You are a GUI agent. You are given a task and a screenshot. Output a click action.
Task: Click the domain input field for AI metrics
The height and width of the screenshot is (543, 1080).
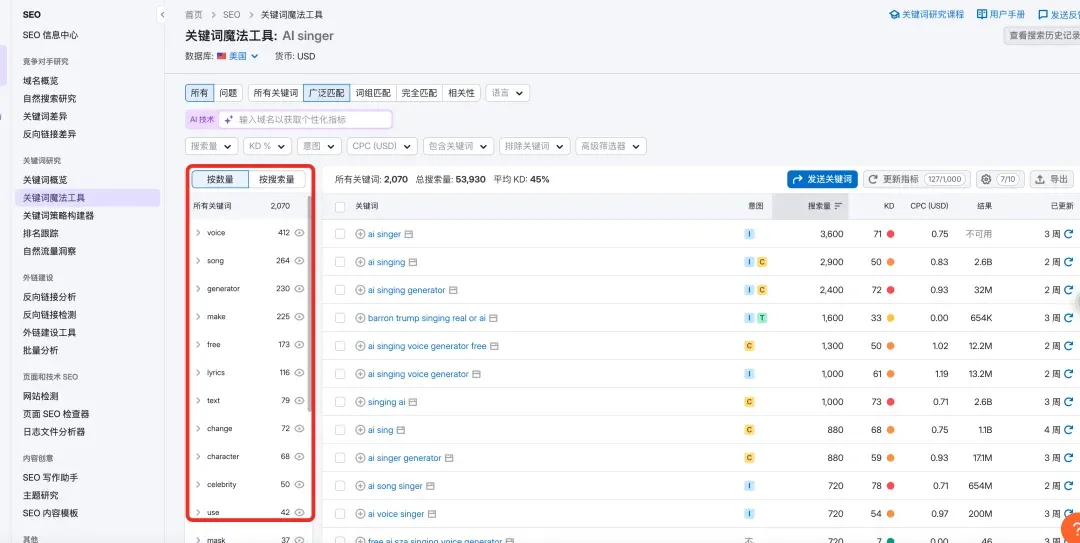coord(312,119)
